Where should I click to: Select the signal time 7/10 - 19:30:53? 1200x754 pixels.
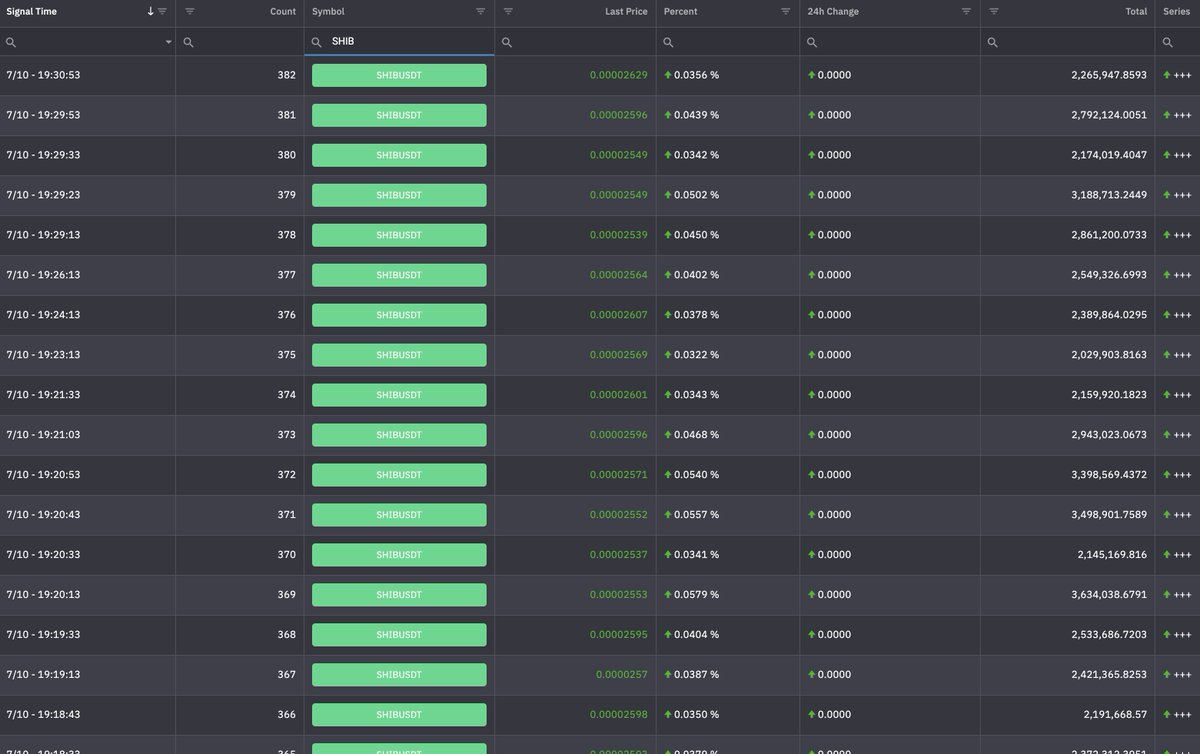43,75
